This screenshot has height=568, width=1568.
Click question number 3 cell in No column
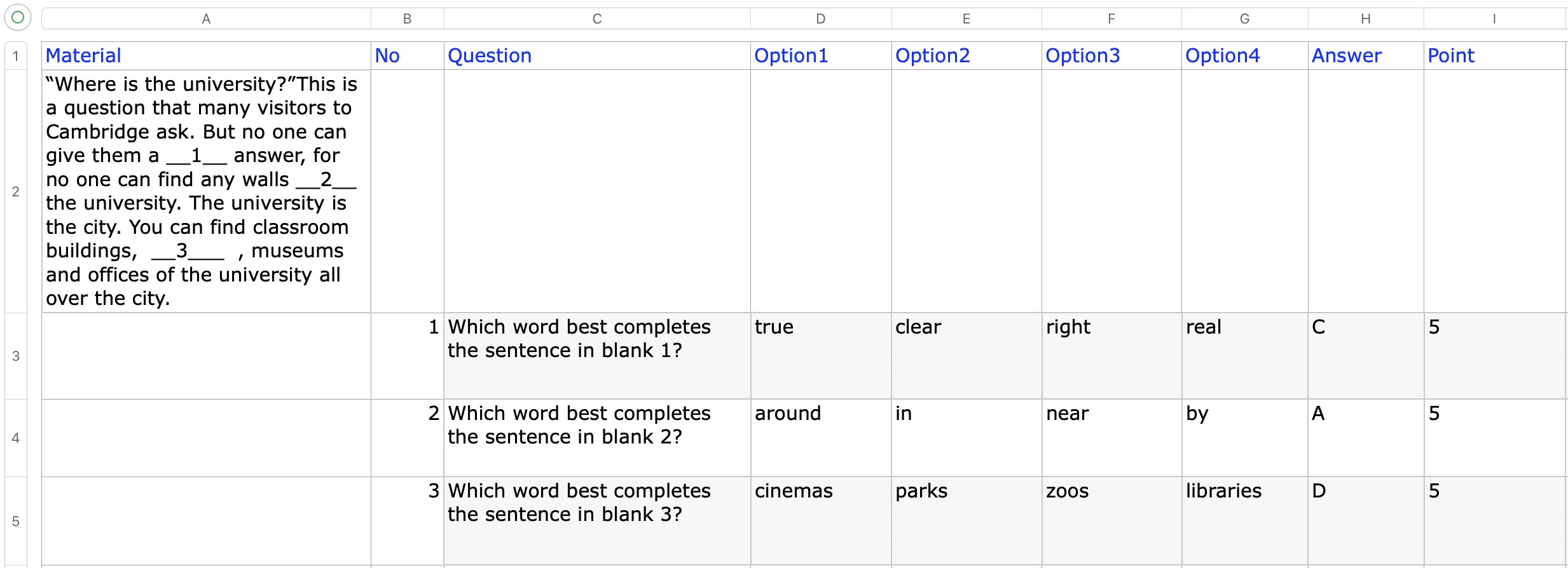click(x=407, y=520)
